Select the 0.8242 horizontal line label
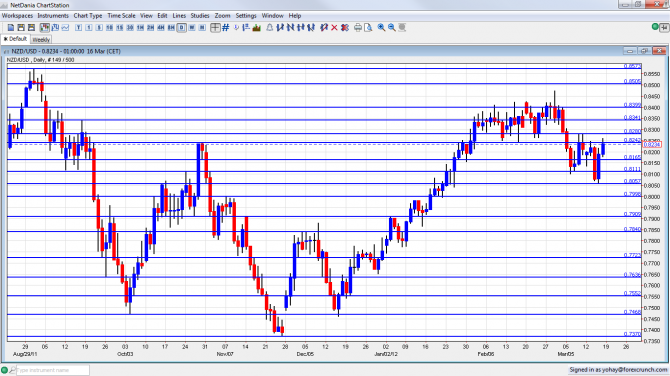Viewport: 670px width, 376px height. point(632,140)
